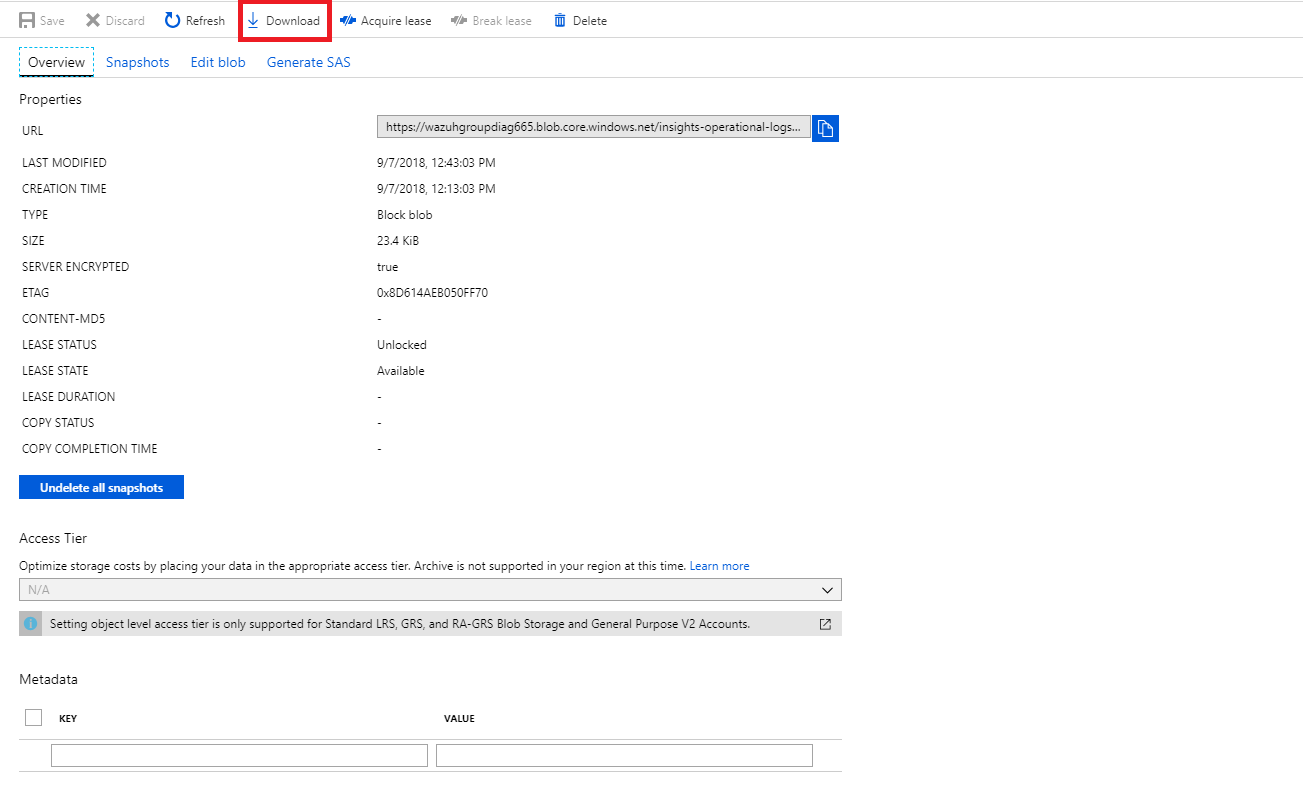Screen dimensions: 1308x787
Task: Click the Download arrow icon
Action: point(253,20)
